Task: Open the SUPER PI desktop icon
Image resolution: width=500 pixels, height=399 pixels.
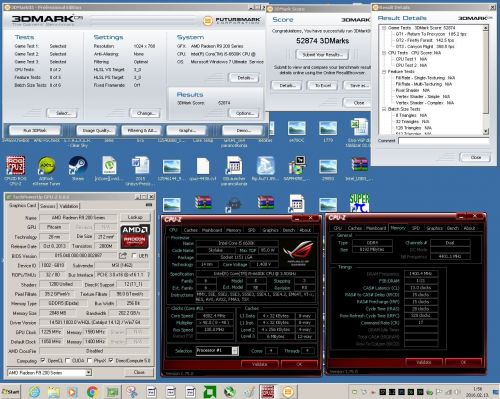Action: (x=359, y=202)
